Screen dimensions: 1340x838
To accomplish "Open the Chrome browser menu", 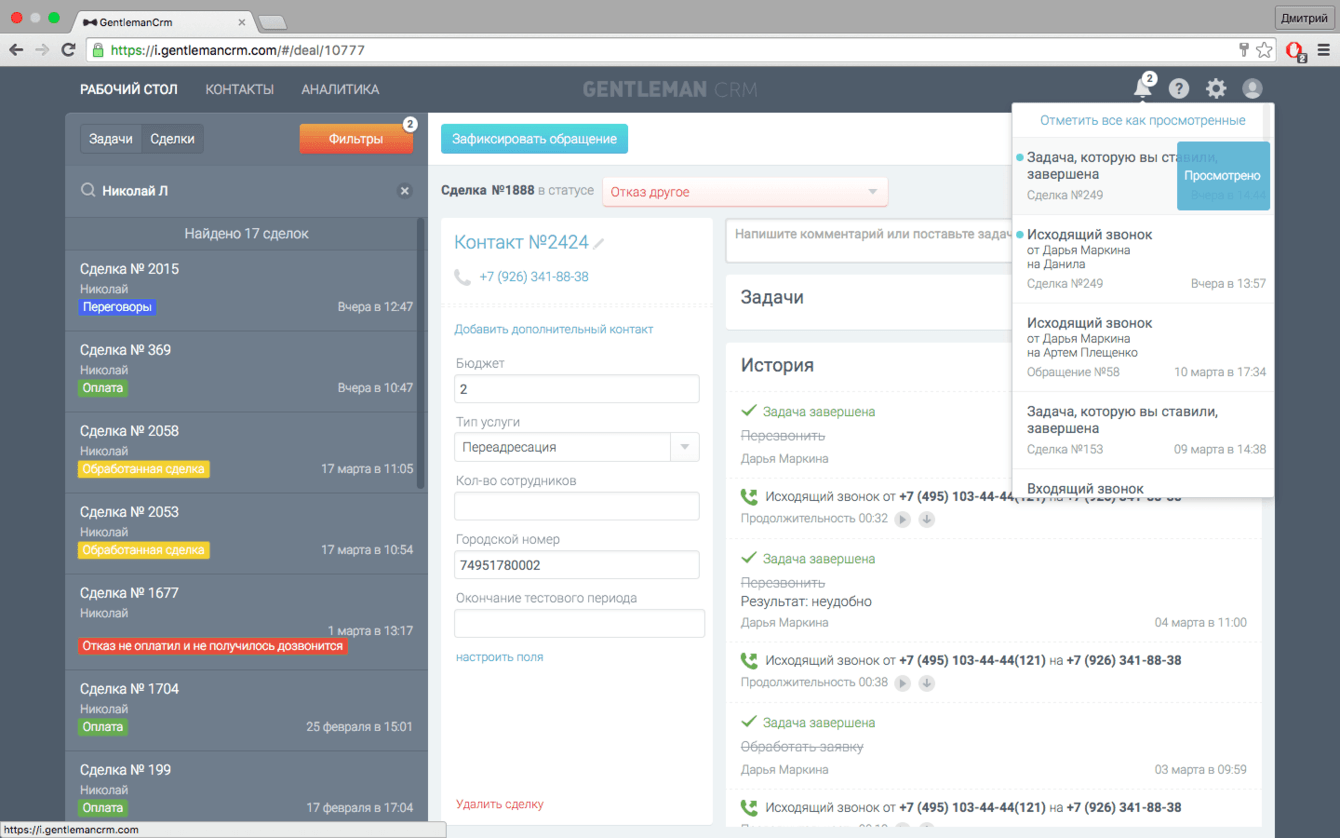I will [x=1323, y=50].
